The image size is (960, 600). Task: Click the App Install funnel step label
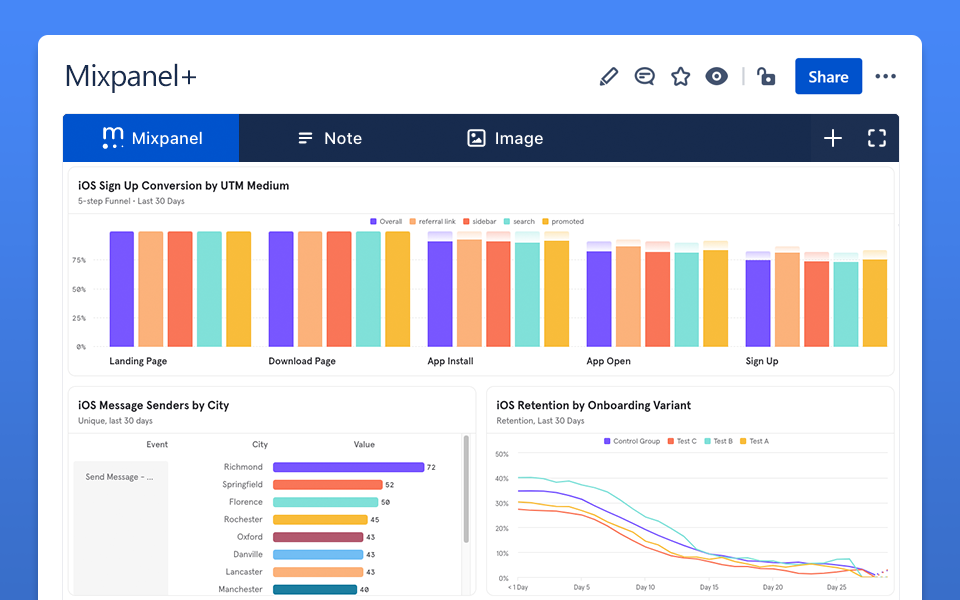[x=450, y=361]
